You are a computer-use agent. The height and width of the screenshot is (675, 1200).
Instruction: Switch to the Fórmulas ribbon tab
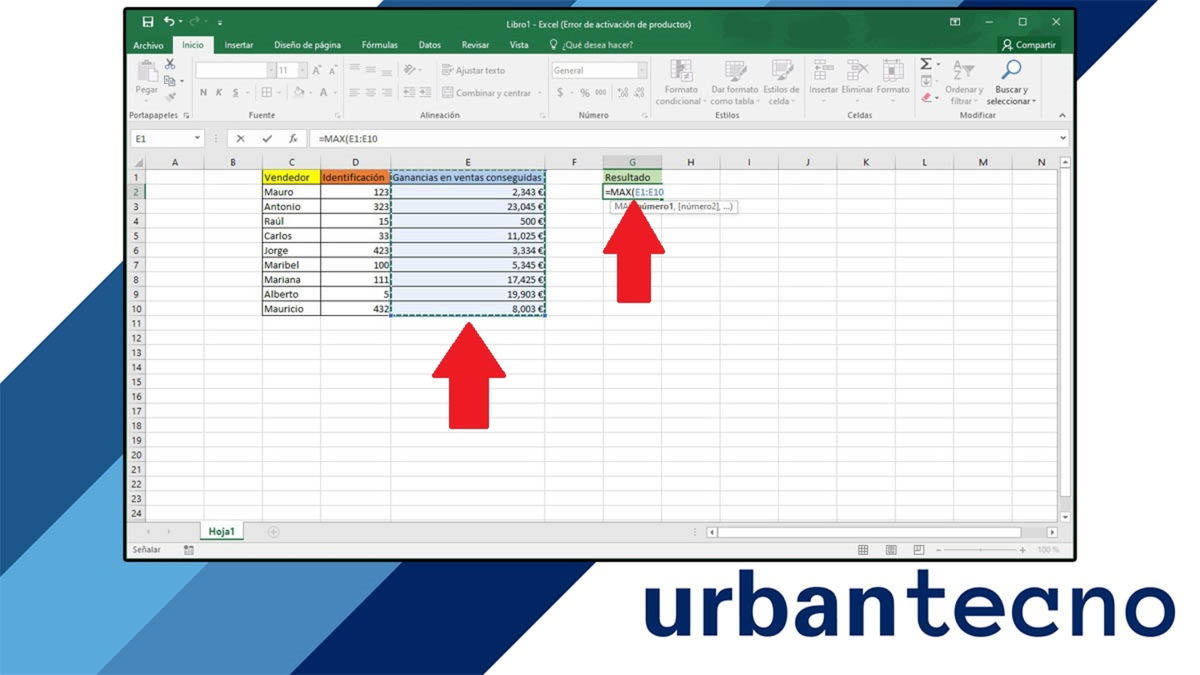(380, 44)
